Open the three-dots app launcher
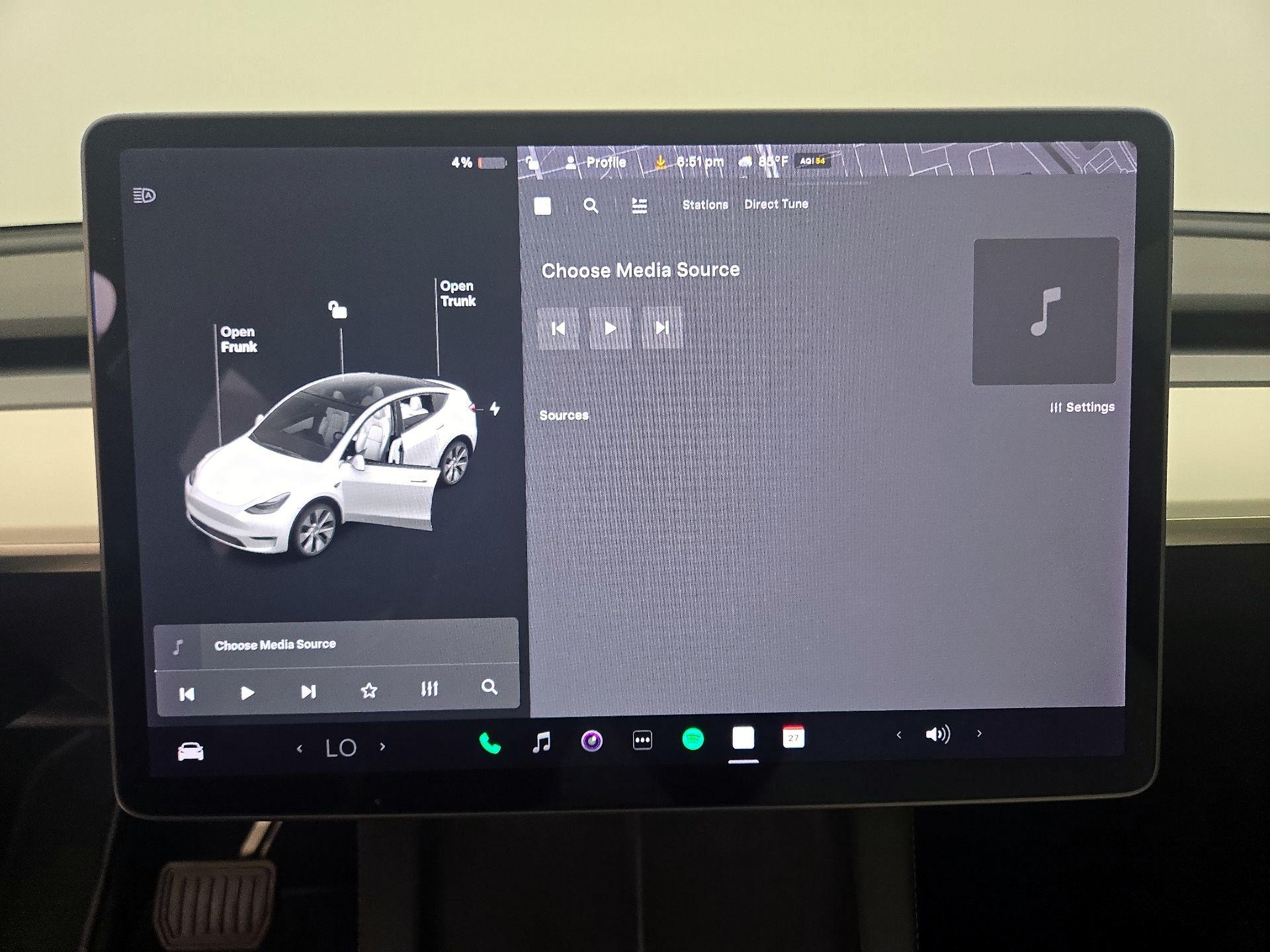Viewport: 1270px width, 952px height. [x=642, y=740]
